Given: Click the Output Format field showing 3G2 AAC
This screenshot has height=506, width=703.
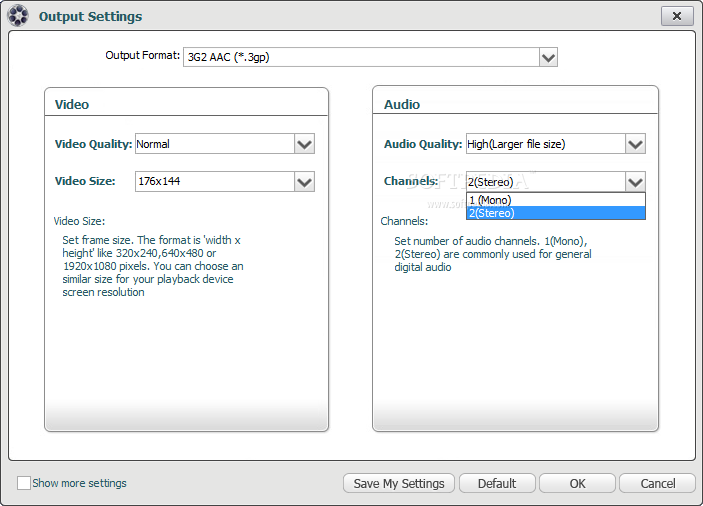Looking at the screenshot, I should tap(360, 57).
